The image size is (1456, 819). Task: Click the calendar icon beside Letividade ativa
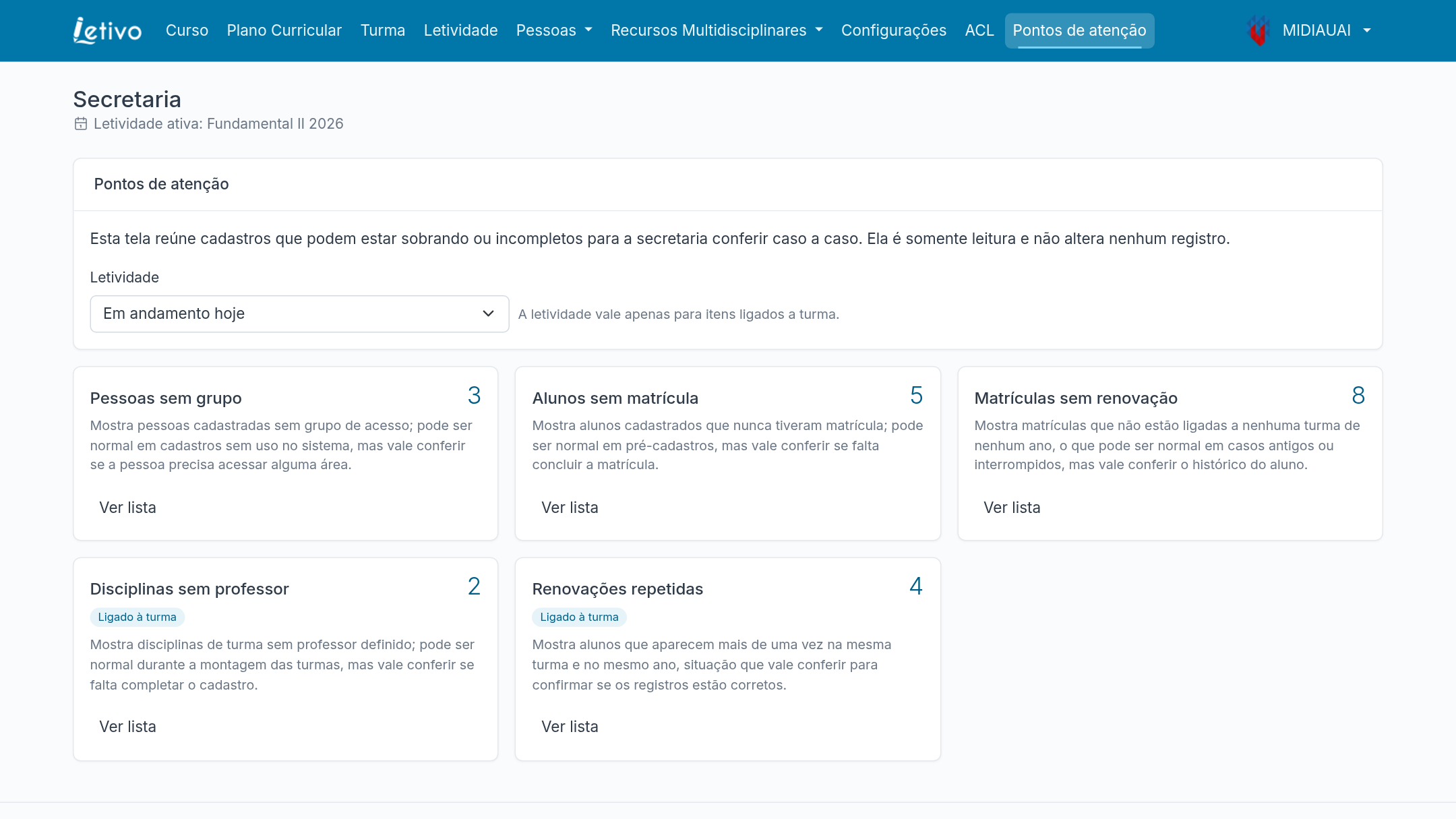tap(81, 124)
